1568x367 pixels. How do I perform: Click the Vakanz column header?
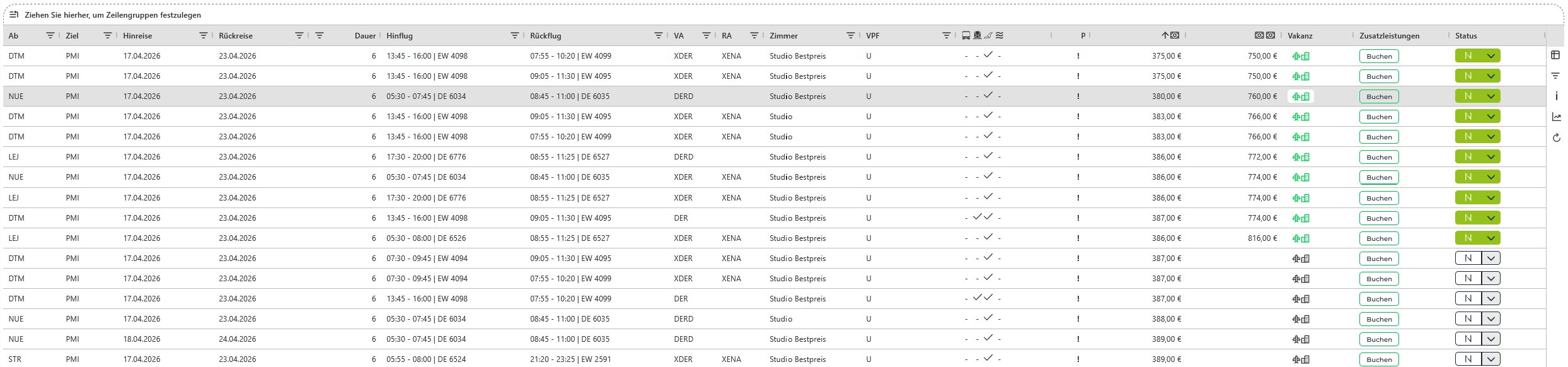[1300, 36]
